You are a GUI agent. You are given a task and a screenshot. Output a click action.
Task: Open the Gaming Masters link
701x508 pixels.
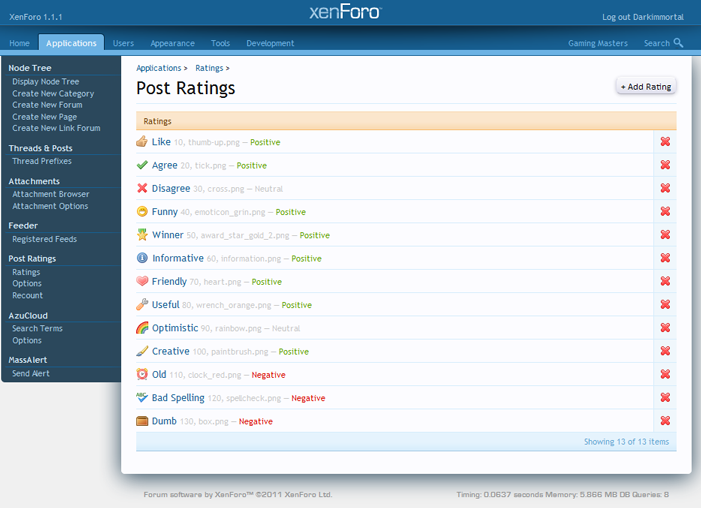pos(598,43)
